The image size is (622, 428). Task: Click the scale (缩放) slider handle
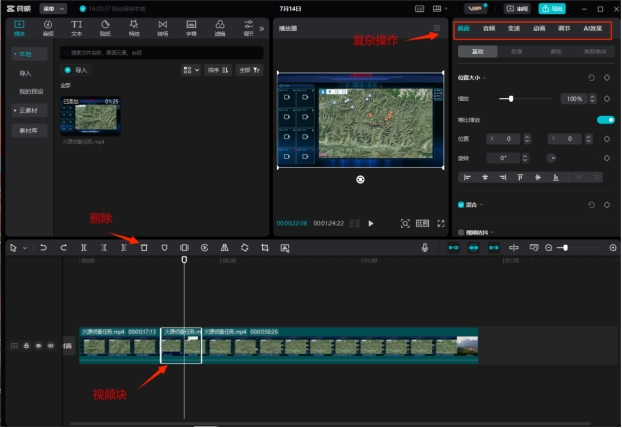[x=512, y=99]
